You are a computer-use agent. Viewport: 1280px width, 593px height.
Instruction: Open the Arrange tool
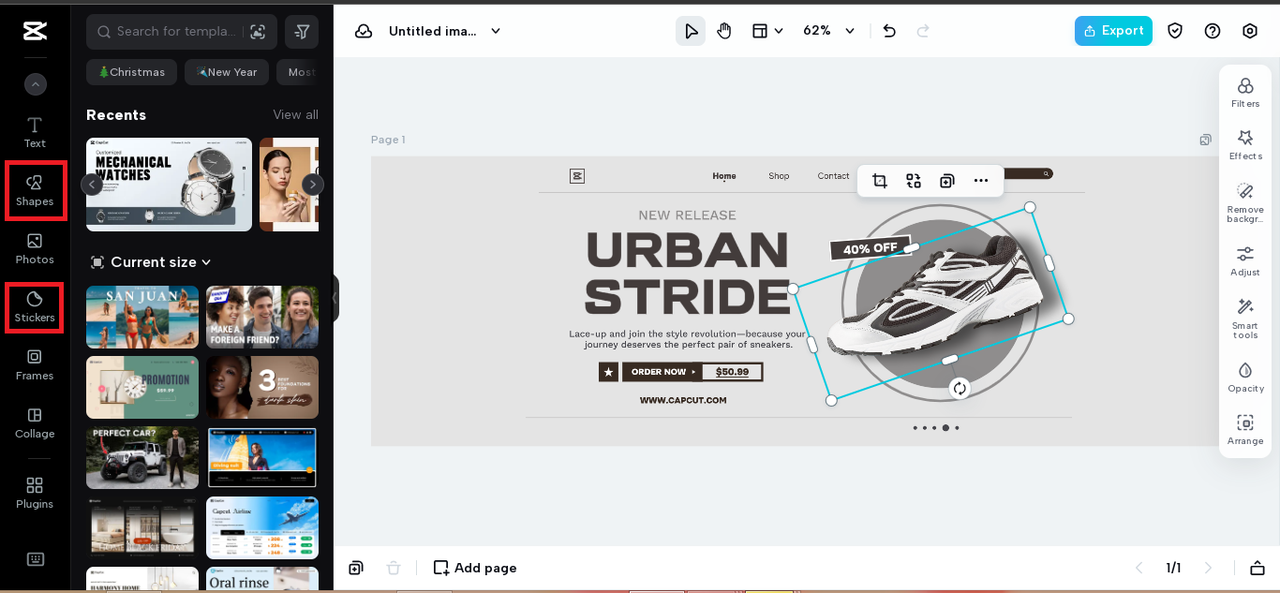tap(1245, 430)
